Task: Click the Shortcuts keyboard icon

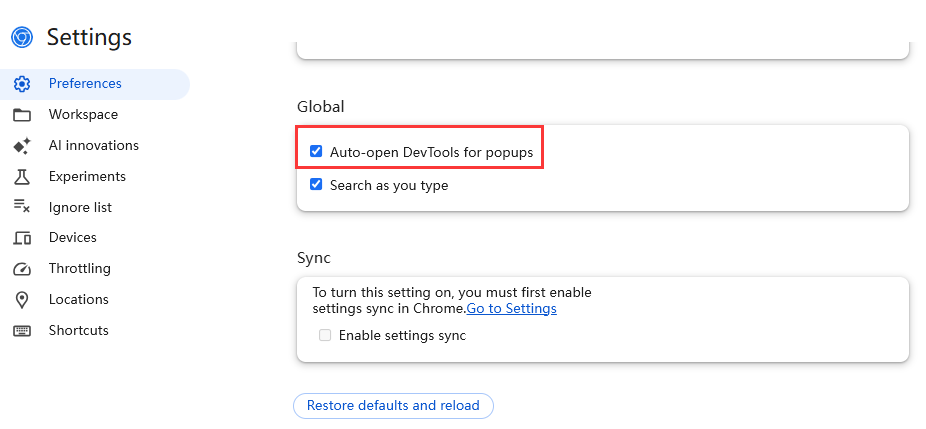Action: (22, 331)
